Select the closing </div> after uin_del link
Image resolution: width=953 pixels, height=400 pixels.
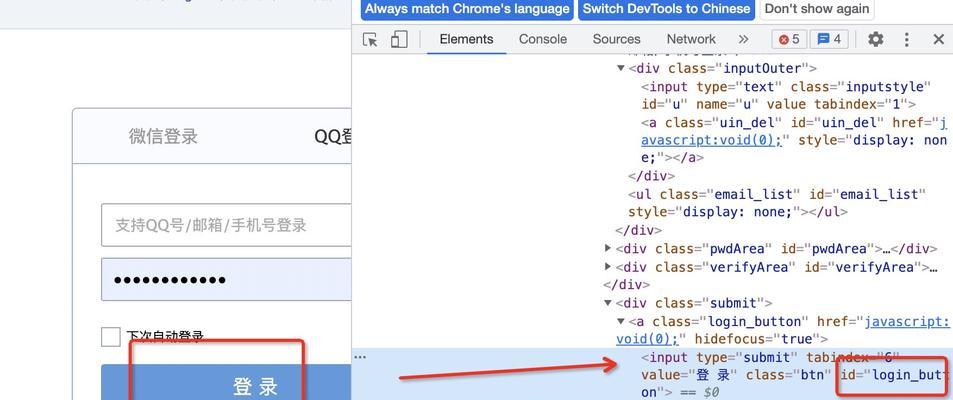(652, 176)
